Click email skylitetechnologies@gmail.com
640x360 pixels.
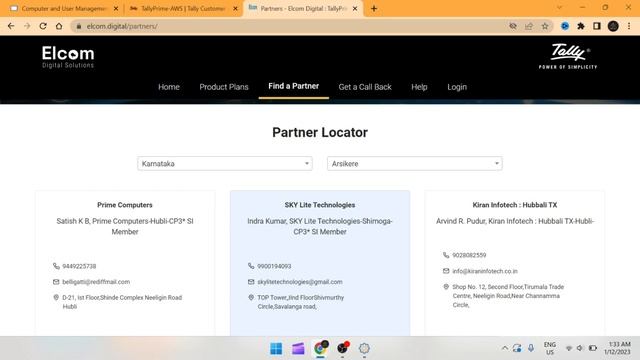pyautogui.click(x=300, y=282)
